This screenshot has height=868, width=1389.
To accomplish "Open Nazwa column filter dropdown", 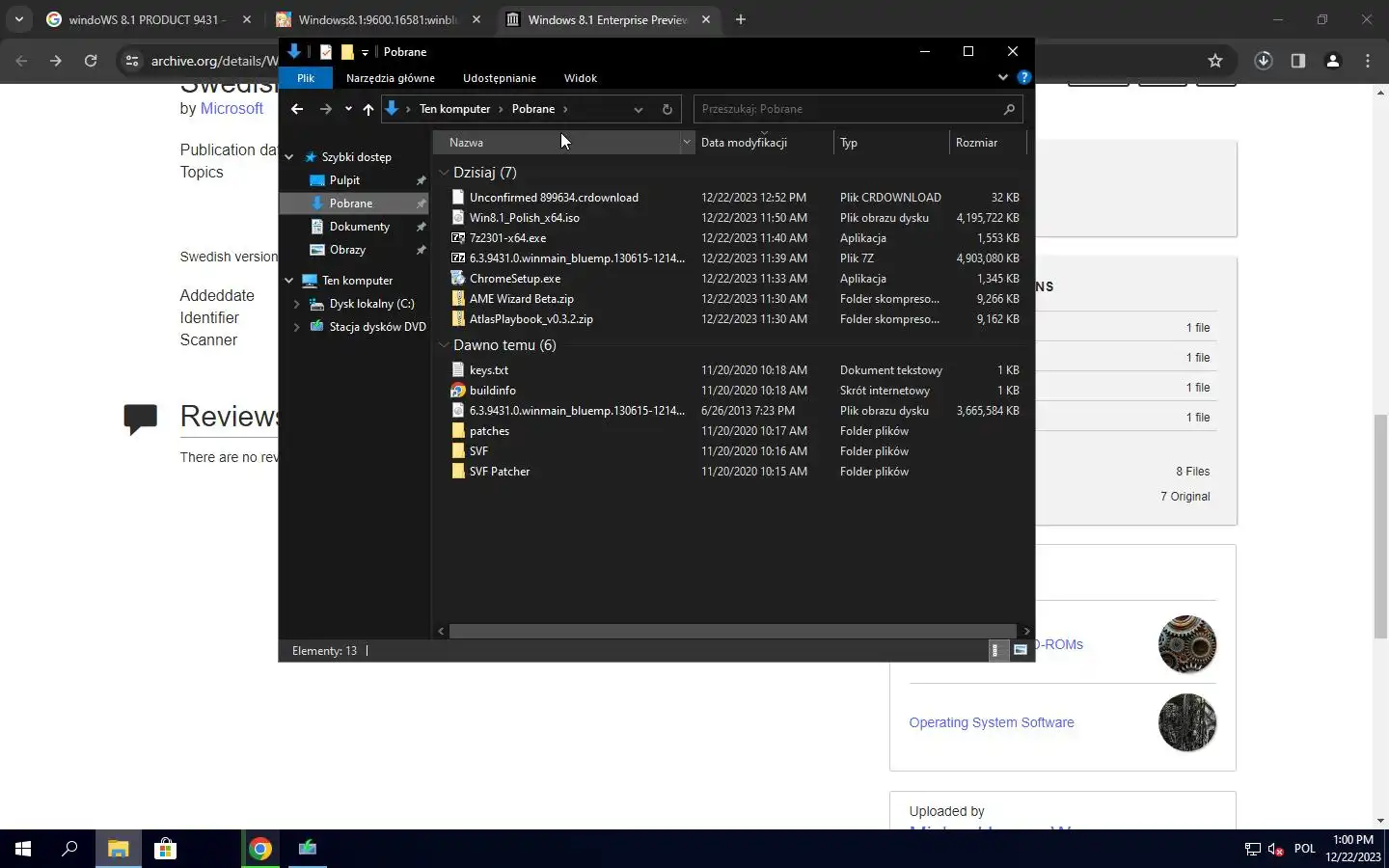I will click(687, 142).
